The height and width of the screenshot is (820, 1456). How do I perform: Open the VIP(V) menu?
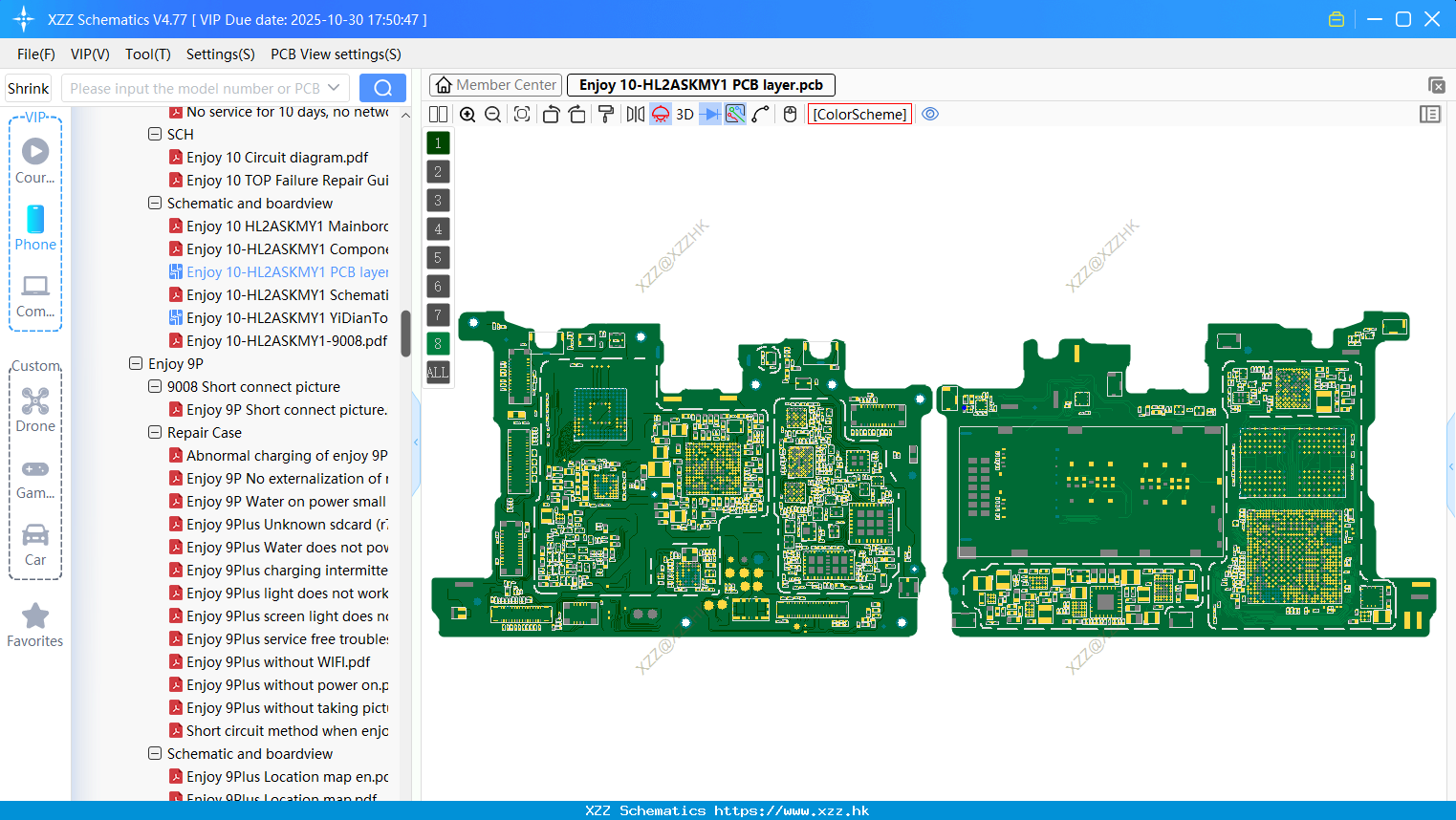click(x=90, y=54)
